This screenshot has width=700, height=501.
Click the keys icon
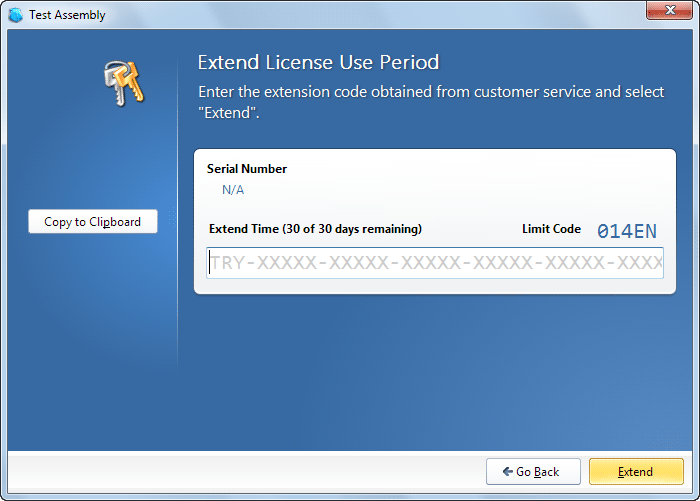pyautogui.click(x=124, y=84)
